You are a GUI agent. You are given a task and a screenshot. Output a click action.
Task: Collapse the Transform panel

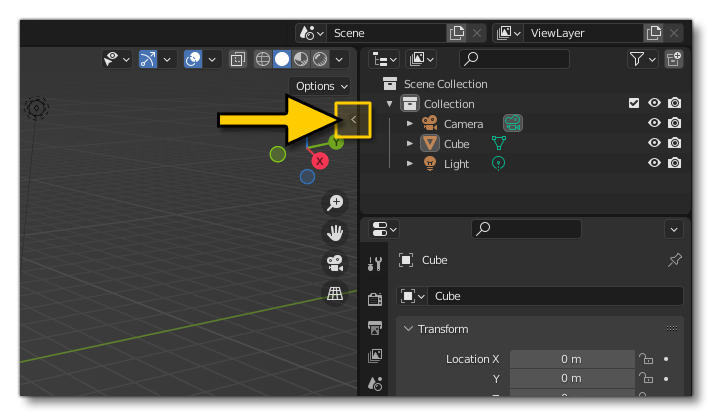point(408,329)
